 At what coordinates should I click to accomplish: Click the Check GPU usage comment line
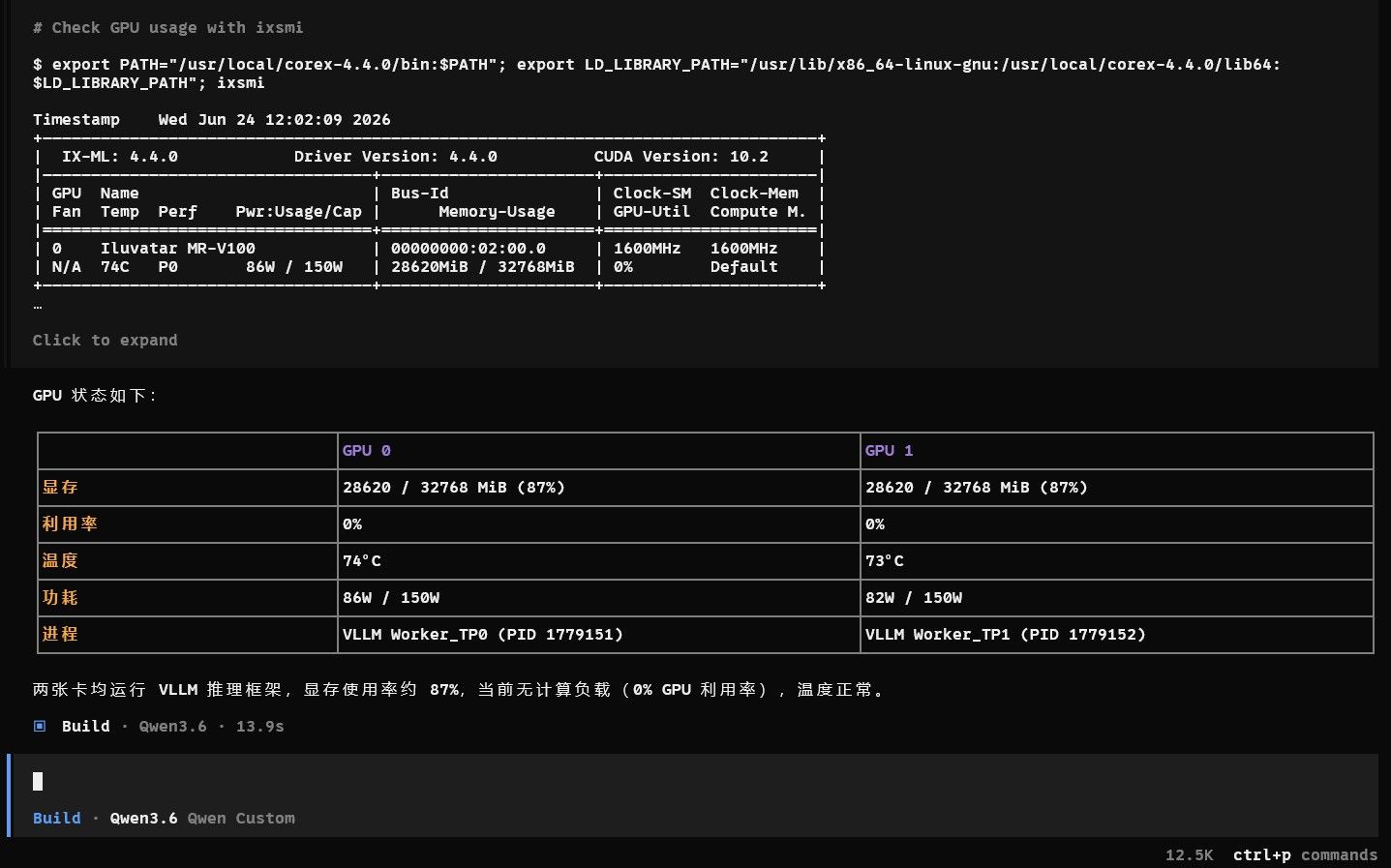[168, 27]
